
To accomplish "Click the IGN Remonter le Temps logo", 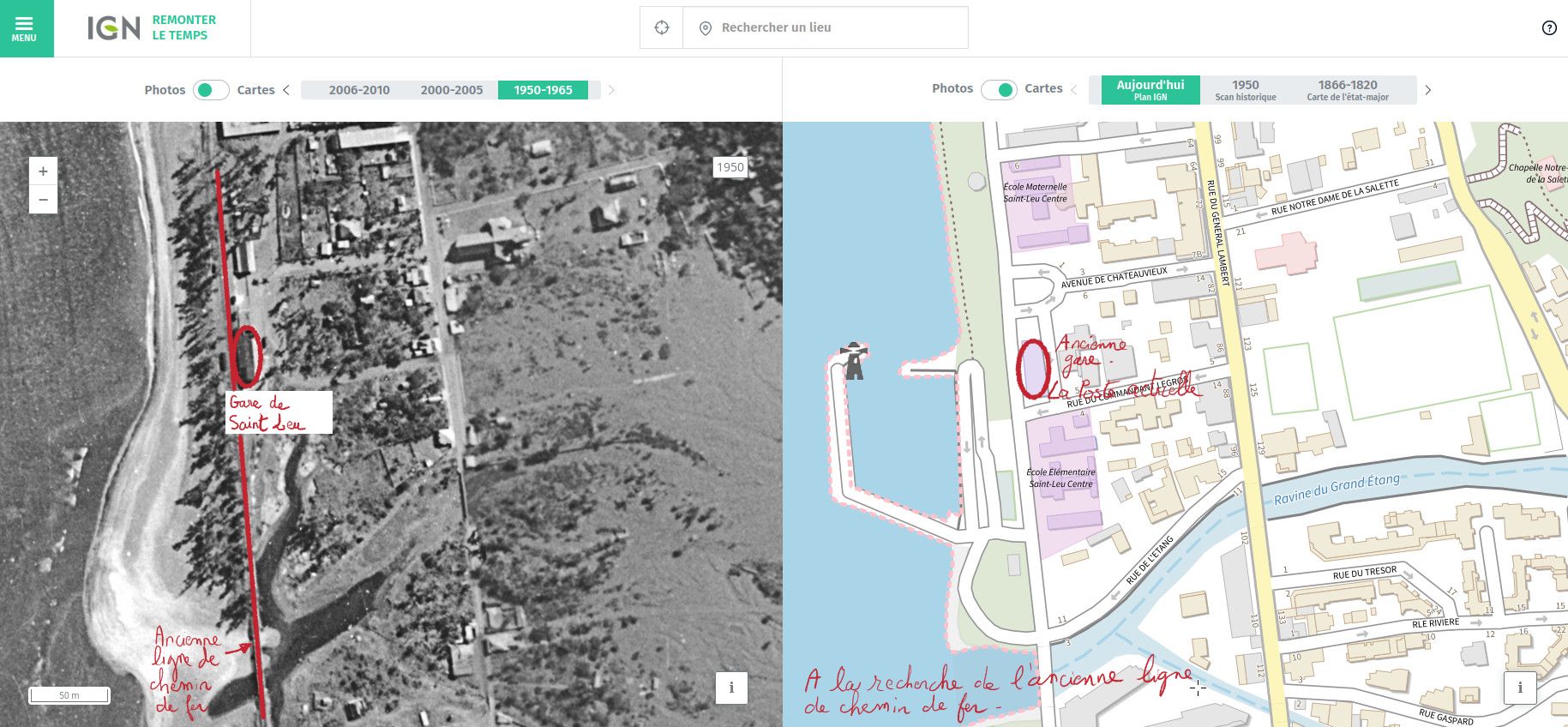I will point(152,28).
